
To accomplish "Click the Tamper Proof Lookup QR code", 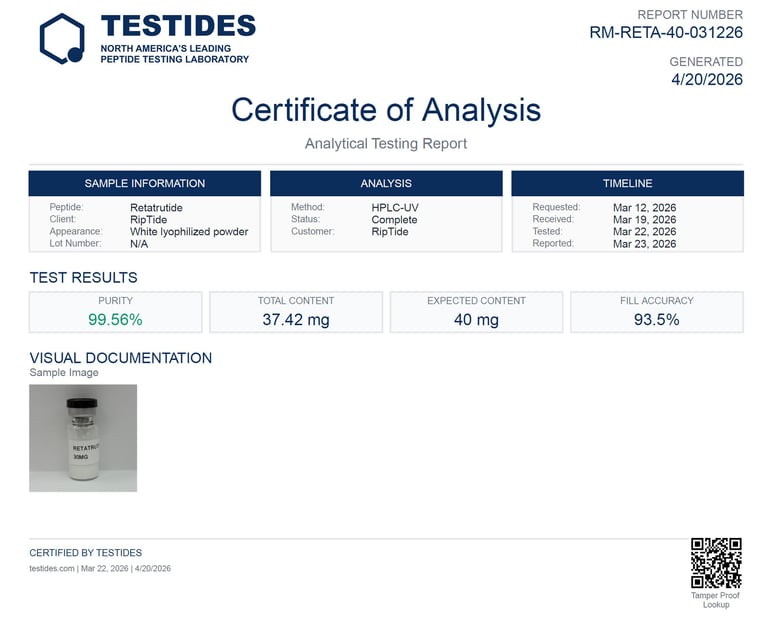I will (716, 563).
